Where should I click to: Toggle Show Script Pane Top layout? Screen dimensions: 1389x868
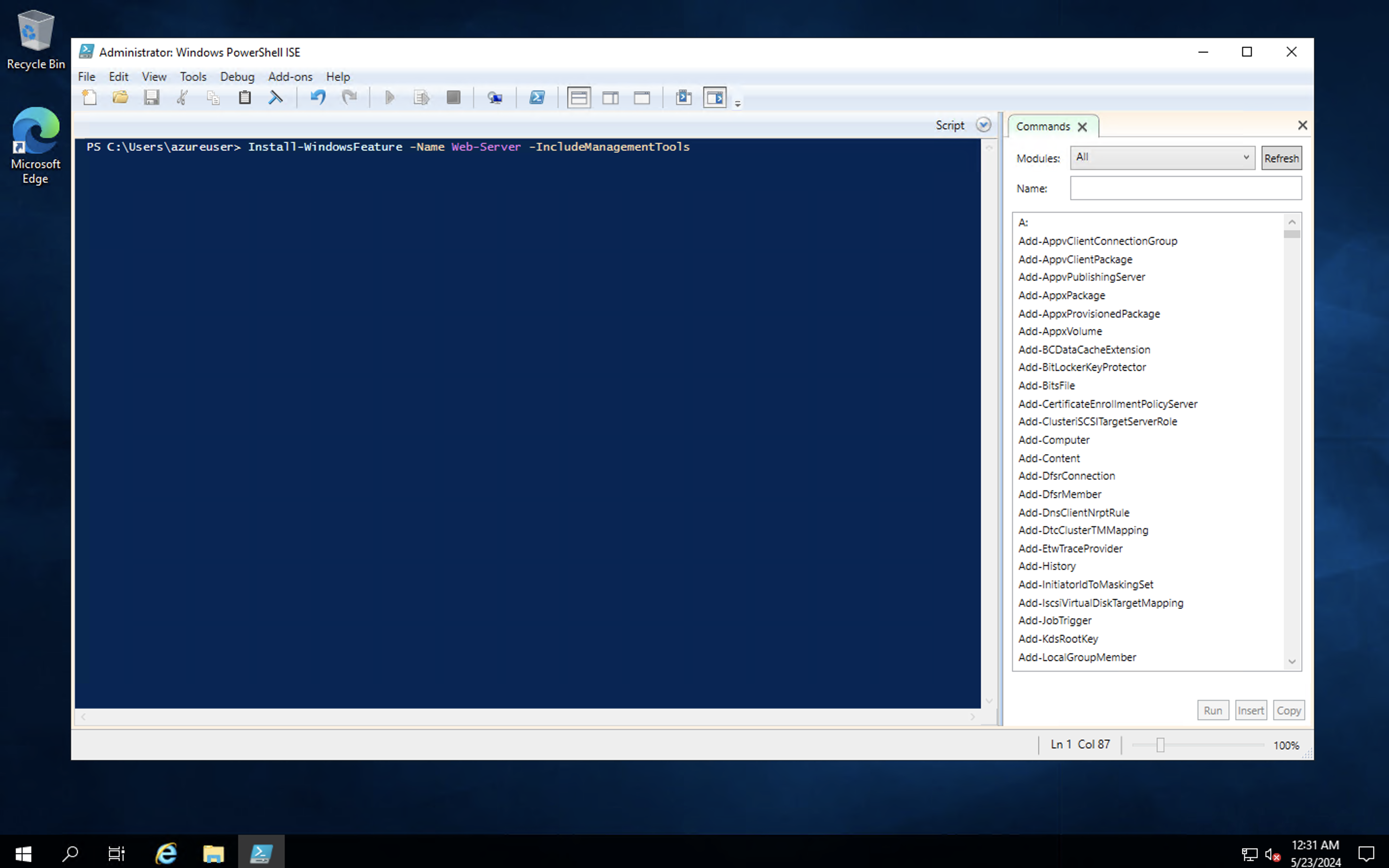[x=579, y=98]
